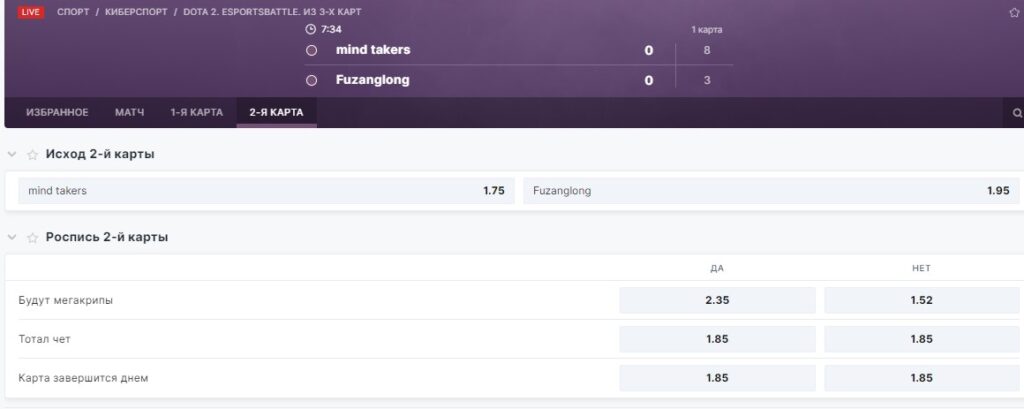Switch to the МАТЧ tab
The height and width of the screenshot is (409, 1024).
pyautogui.click(x=129, y=112)
